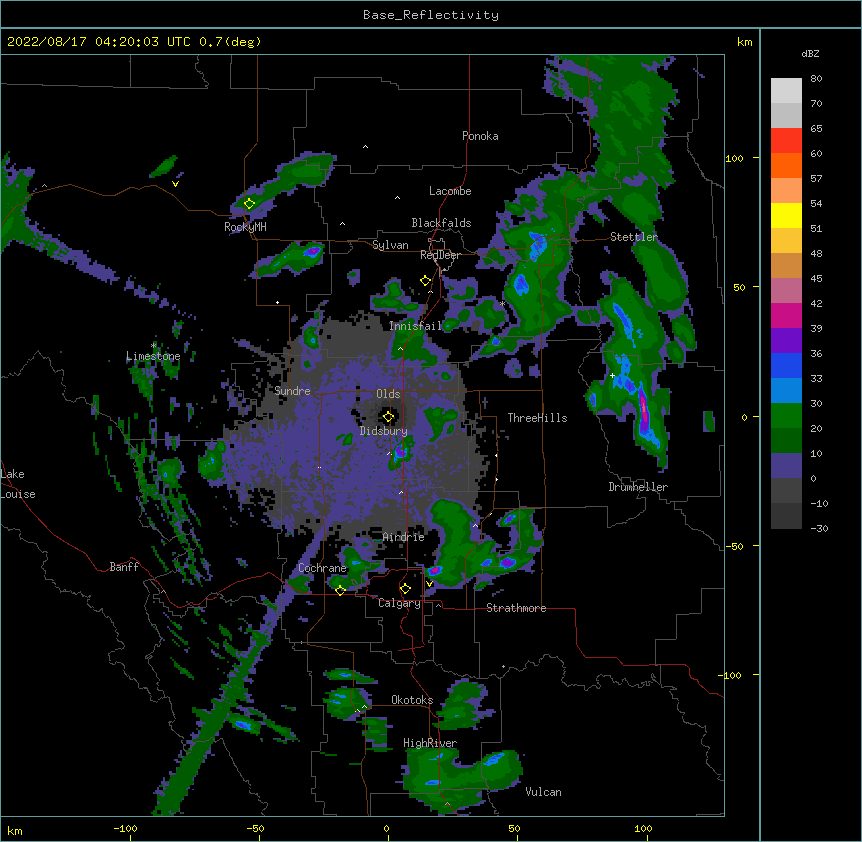862x842 pixels.
Task: Click the yellow diamond marker above Calgary label
Action: [405, 589]
